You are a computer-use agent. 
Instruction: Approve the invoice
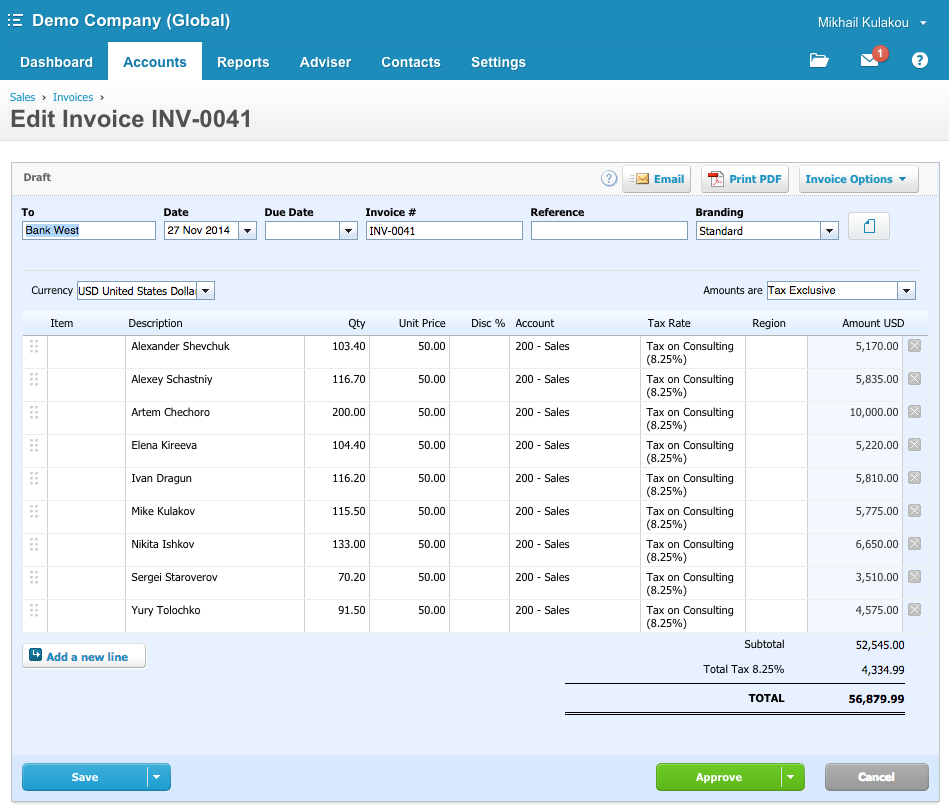click(719, 777)
